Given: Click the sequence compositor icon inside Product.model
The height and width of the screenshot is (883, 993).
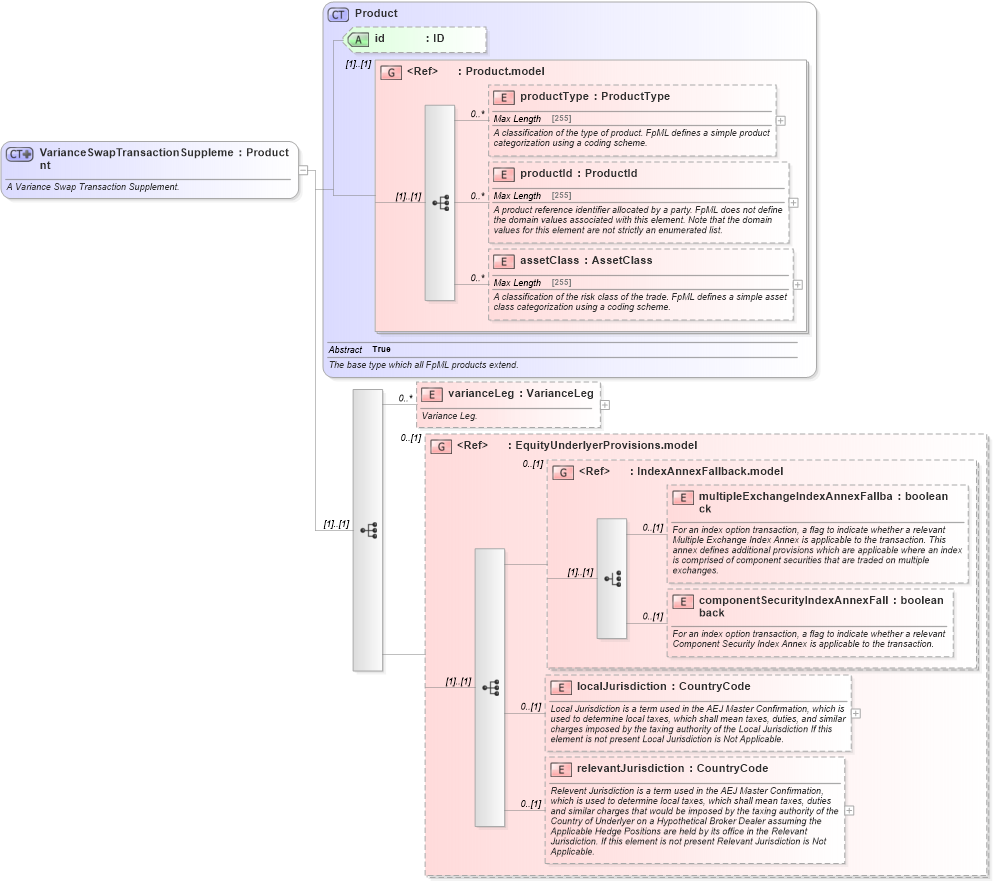Looking at the screenshot, I should tap(441, 203).
